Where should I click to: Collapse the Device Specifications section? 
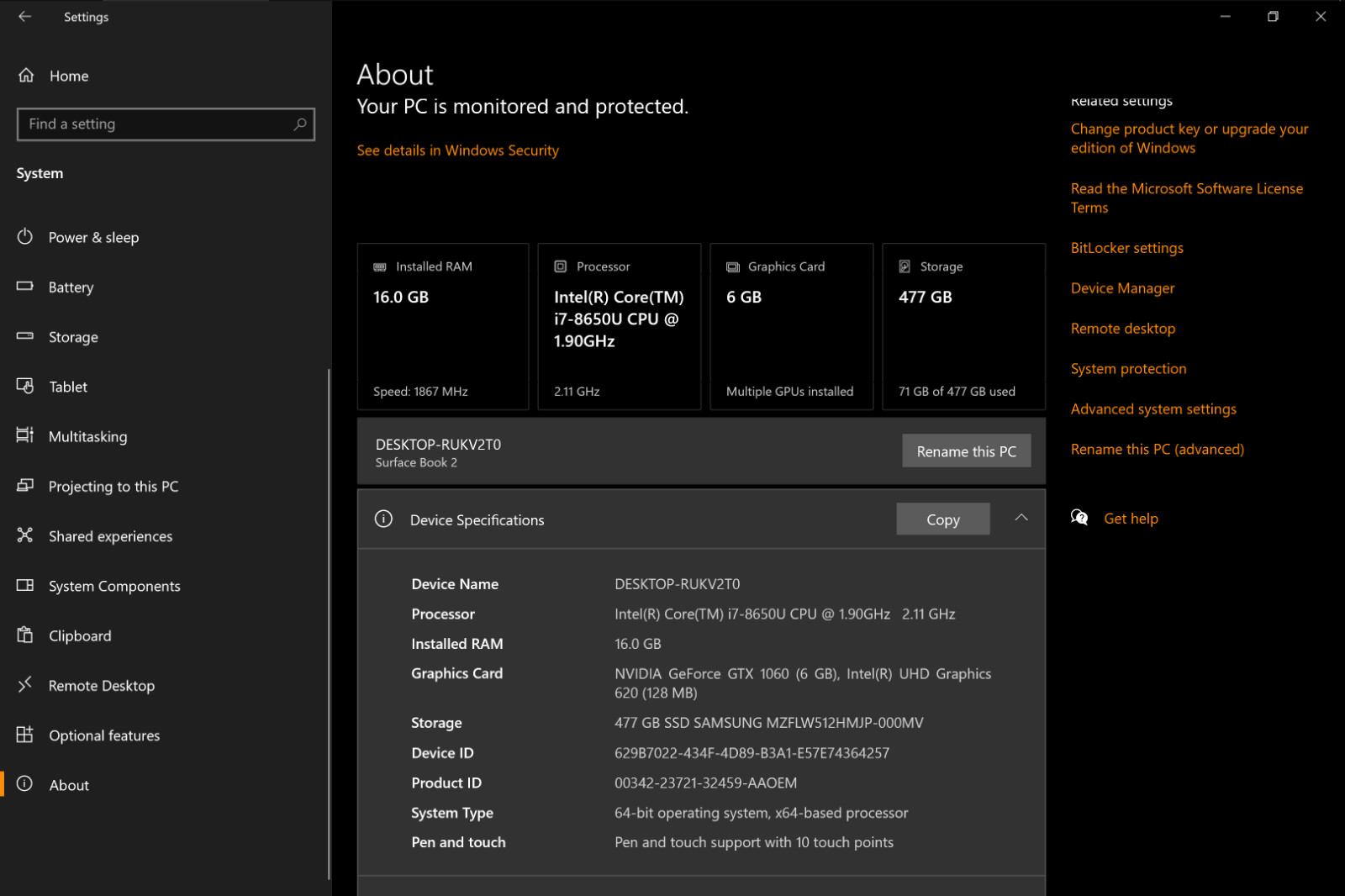1021,519
